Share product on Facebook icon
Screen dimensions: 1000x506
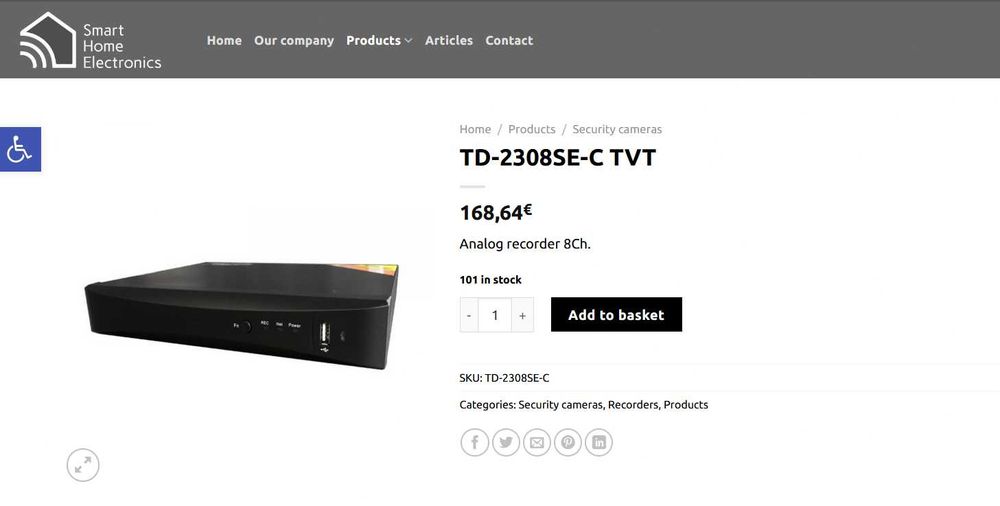(474, 442)
